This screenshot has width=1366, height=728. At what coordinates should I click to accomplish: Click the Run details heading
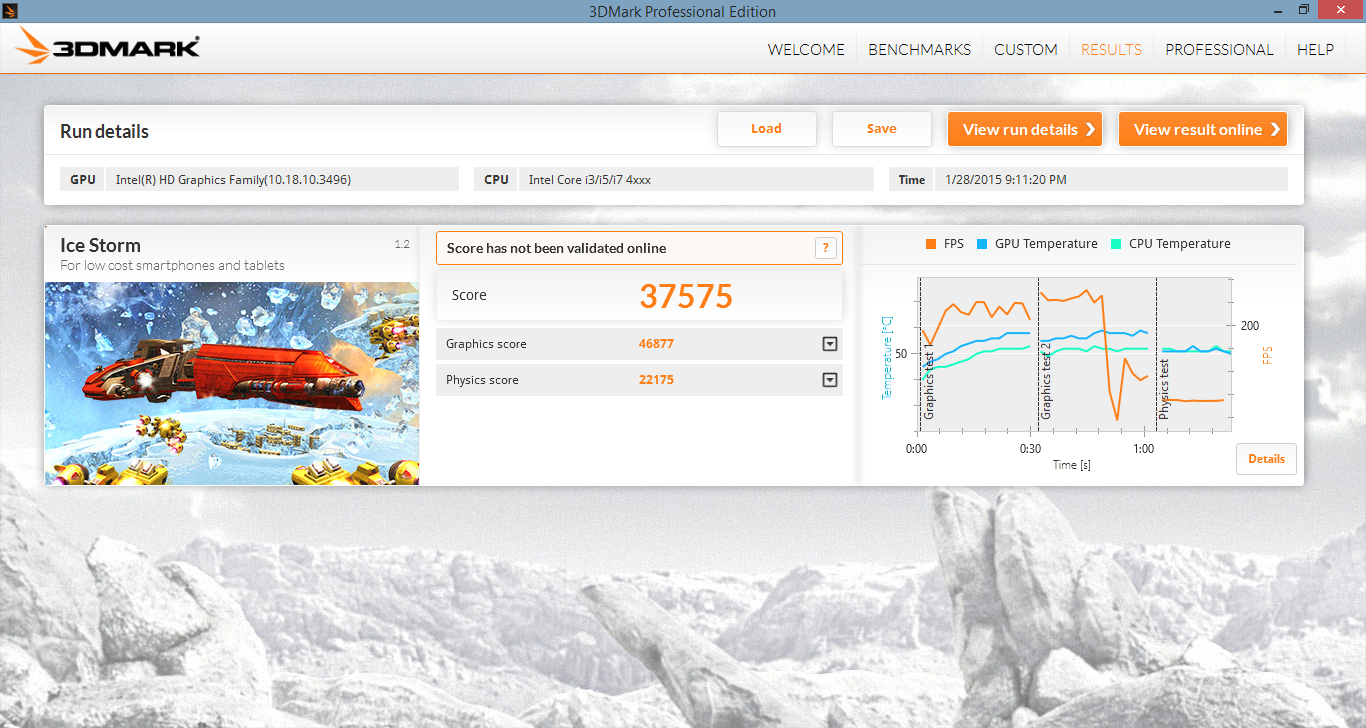tap(104, 131)
